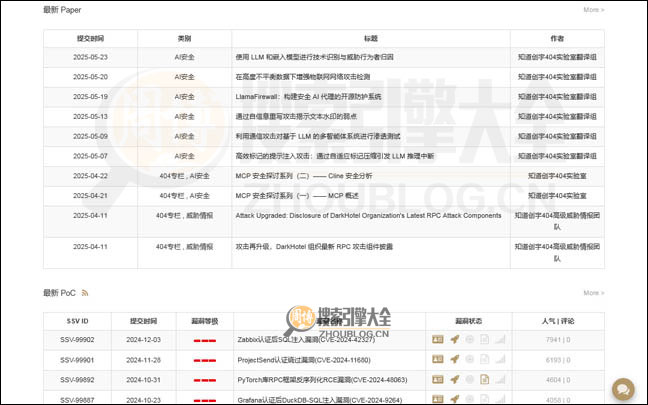Click 404专栏, AI安全 category in 2025-04-21 row

click(x=184, y=196)
